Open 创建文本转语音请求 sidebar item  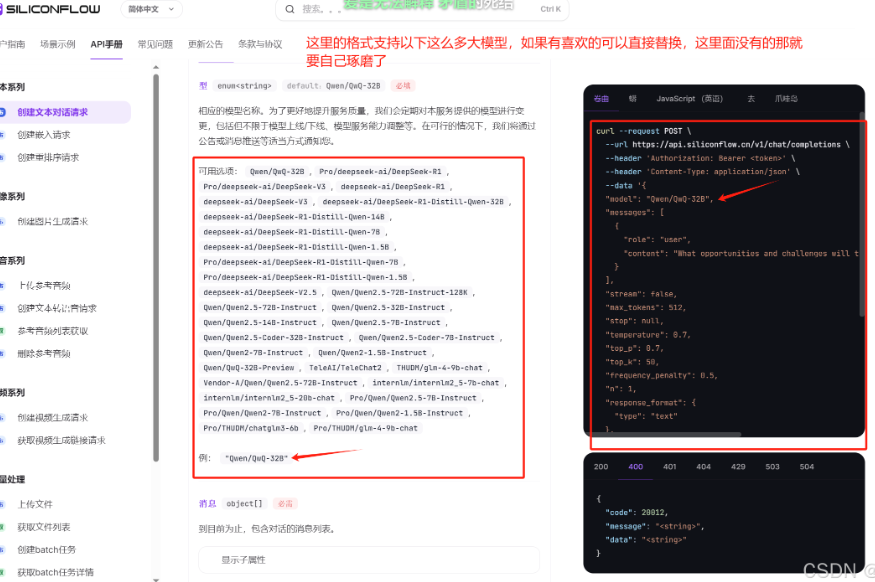(x=56, y=308)
